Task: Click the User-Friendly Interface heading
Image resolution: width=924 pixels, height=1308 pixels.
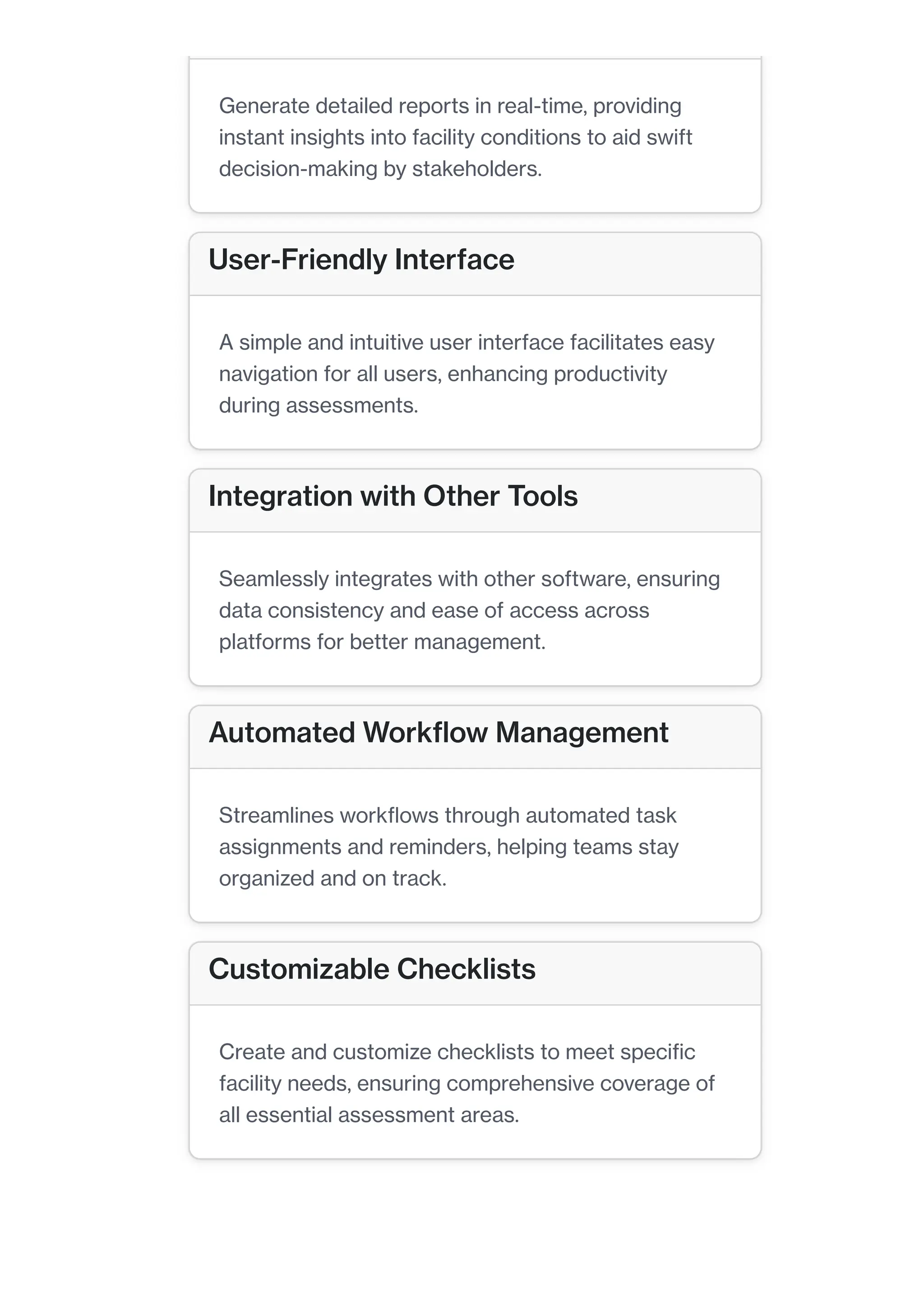Action: tap(361, 260)
